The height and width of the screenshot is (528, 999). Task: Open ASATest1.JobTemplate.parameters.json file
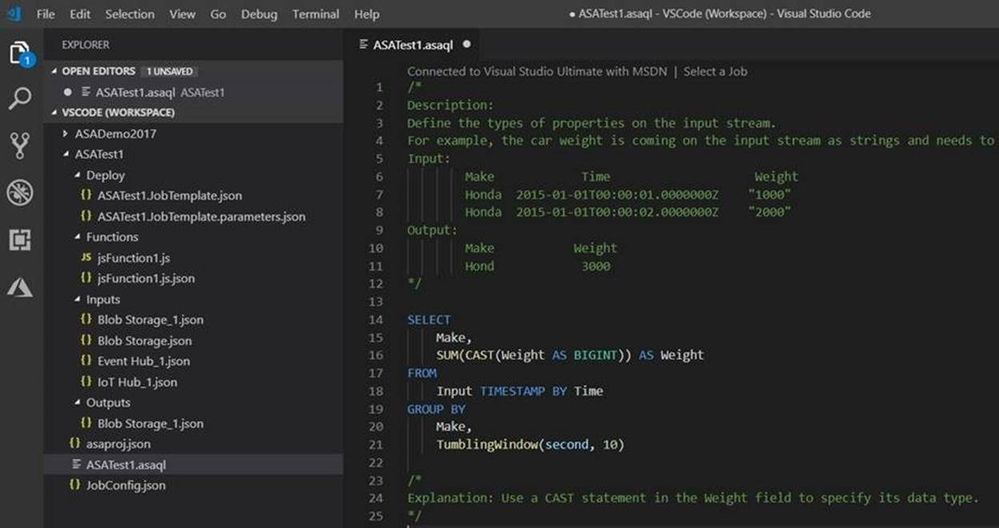coord(194,217)
